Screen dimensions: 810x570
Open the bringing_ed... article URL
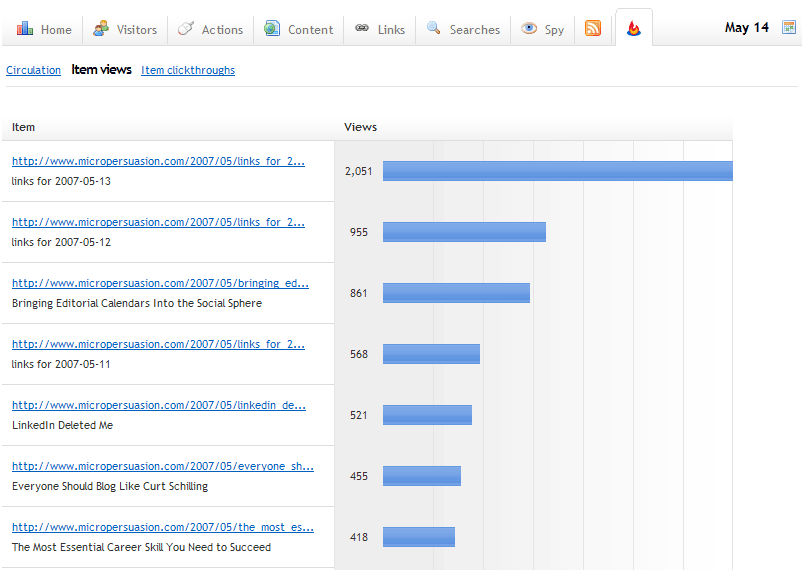[160, 283]
